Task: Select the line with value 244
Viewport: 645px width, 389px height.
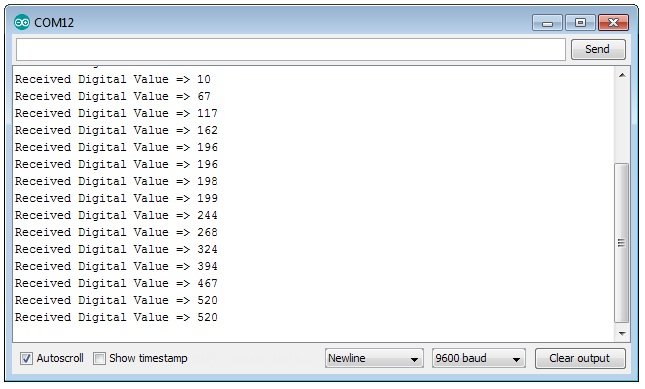Action: click(x=116, y=215)
